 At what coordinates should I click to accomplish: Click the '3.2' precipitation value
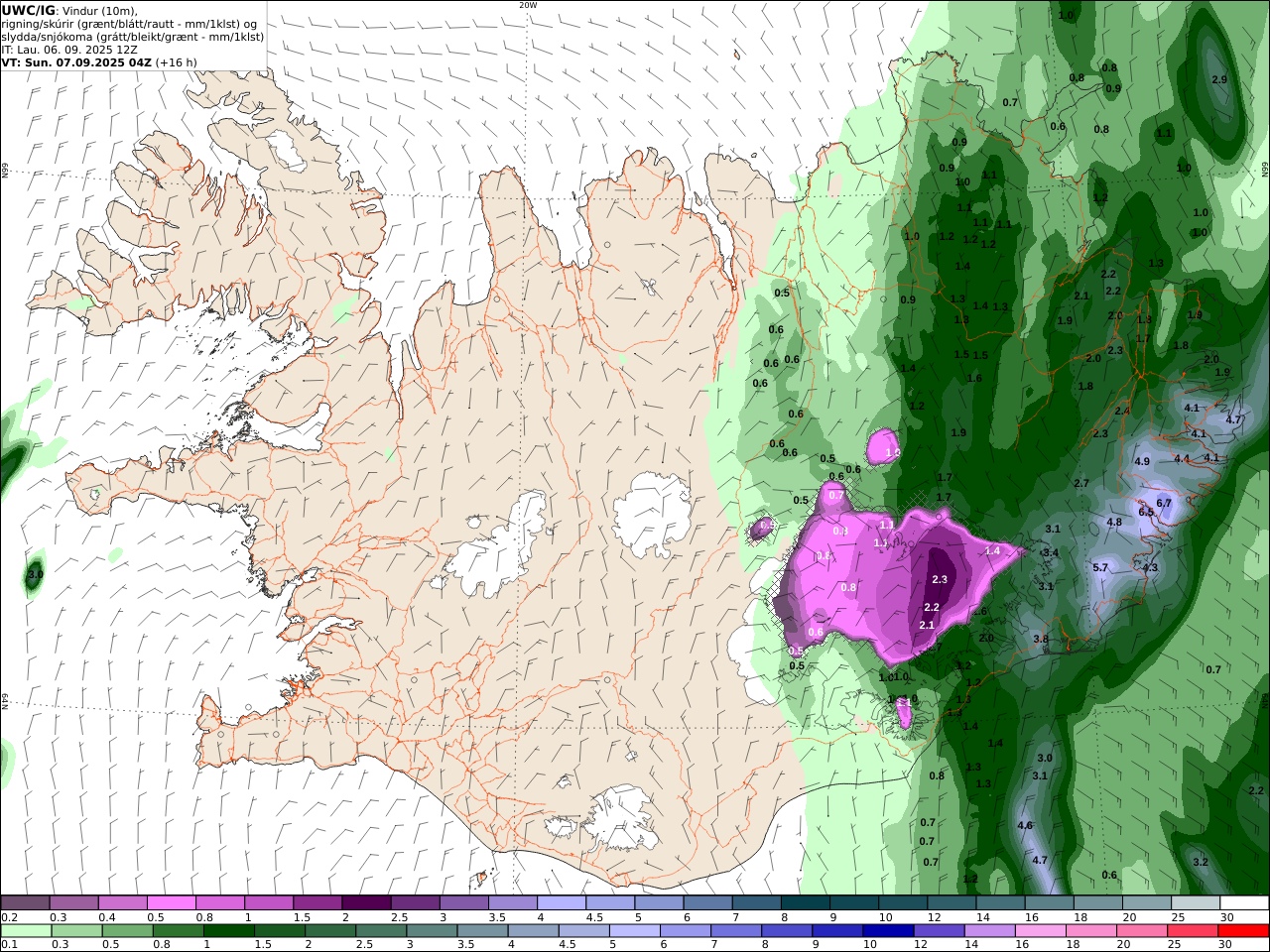coord(1201,862)
